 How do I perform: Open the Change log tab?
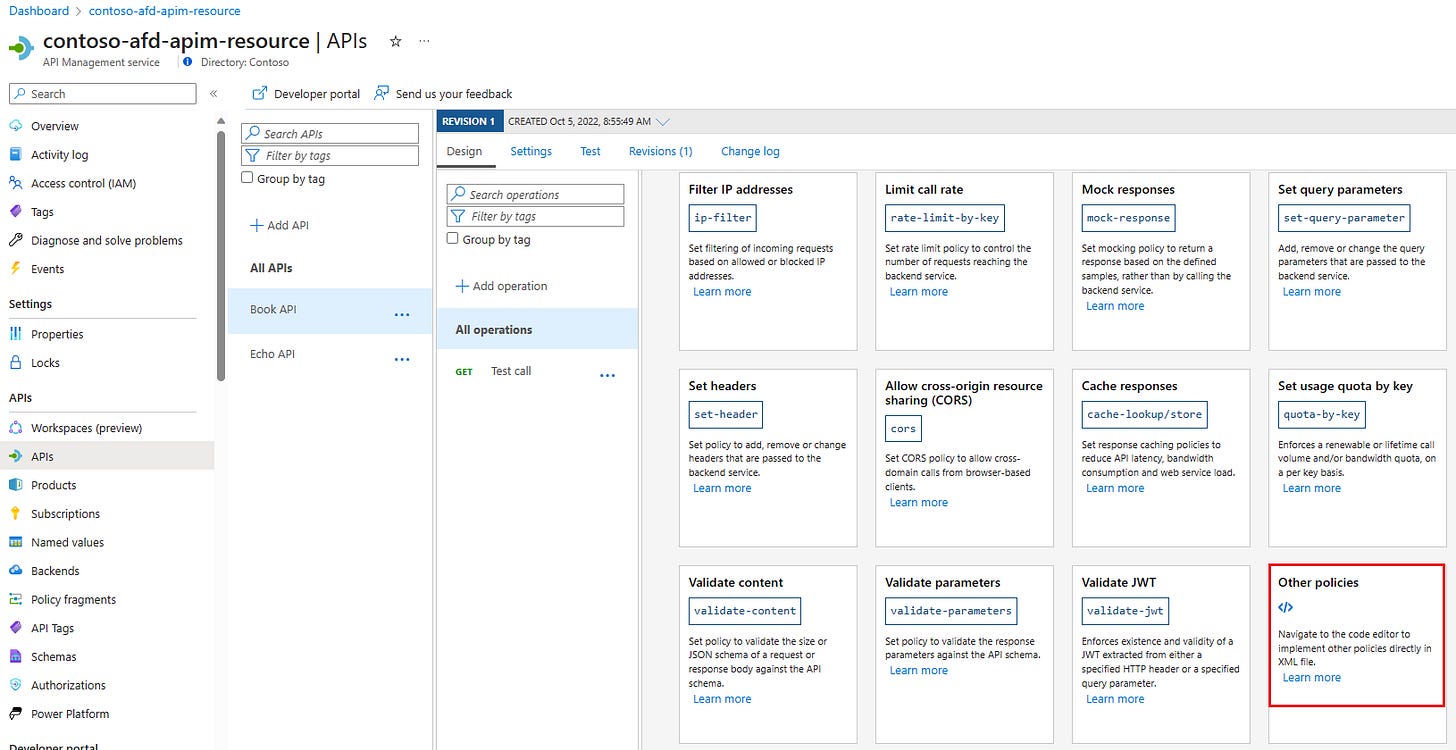[750, 151]
